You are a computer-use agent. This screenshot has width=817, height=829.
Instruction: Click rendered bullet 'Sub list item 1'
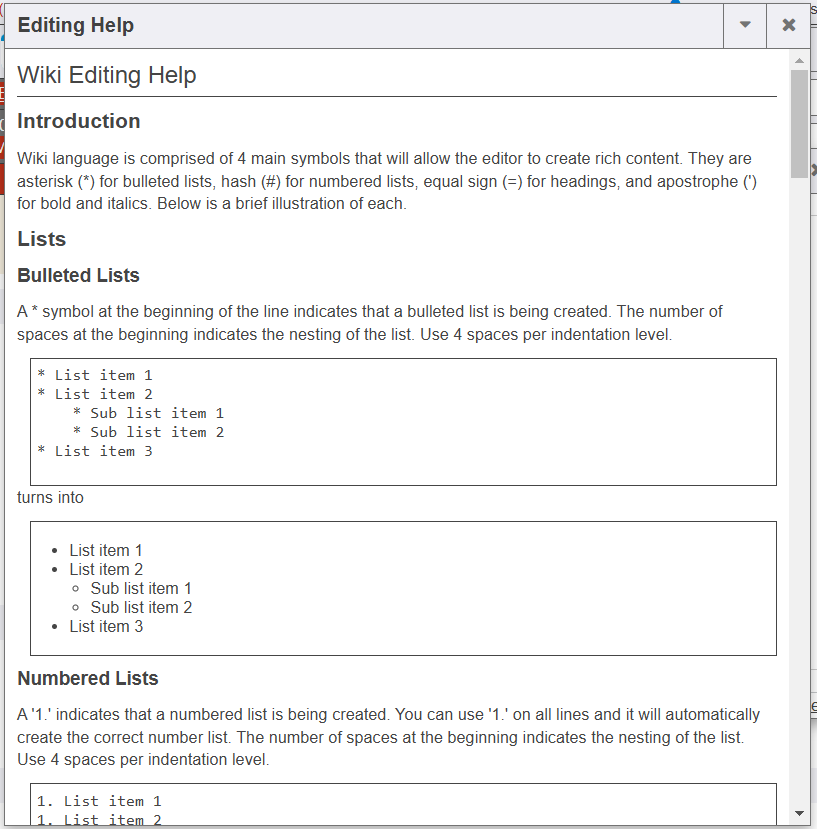(x=141, y=588)
